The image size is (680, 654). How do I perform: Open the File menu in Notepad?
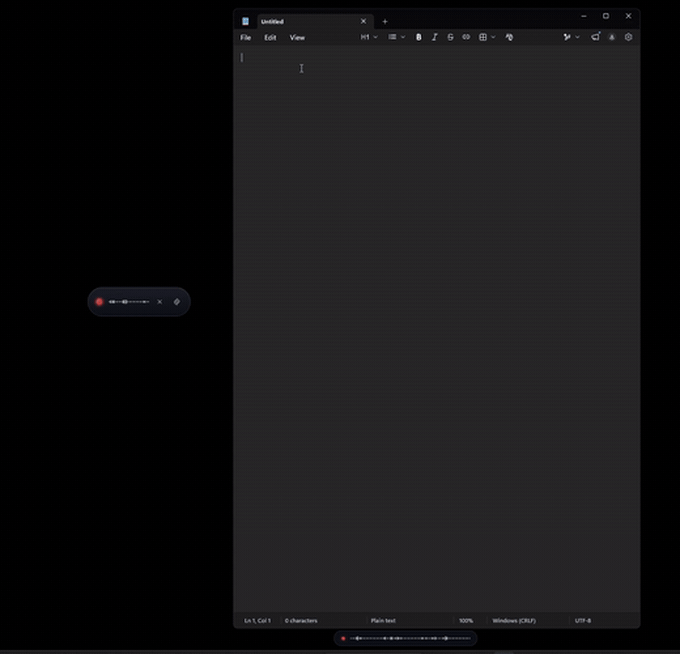point(245,37)
